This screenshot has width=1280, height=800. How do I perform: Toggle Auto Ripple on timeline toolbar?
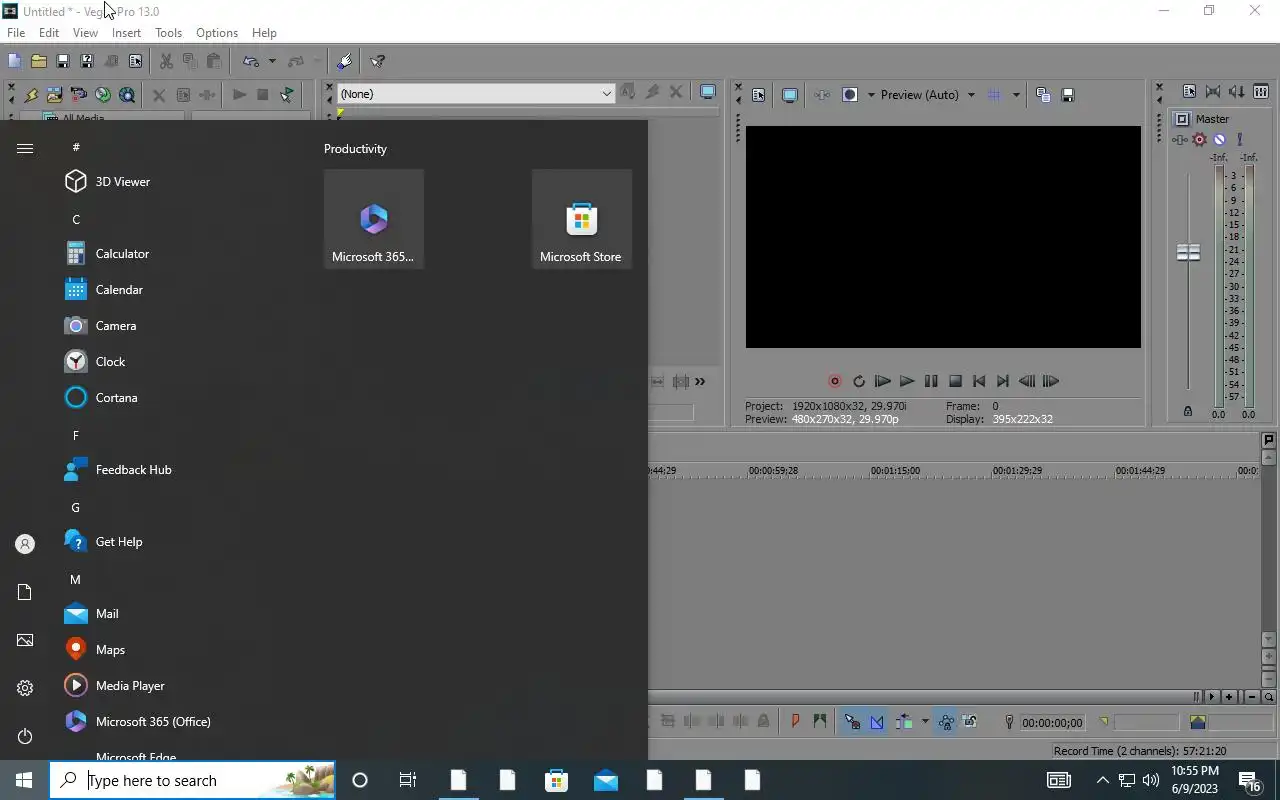(x=904, y=722)
